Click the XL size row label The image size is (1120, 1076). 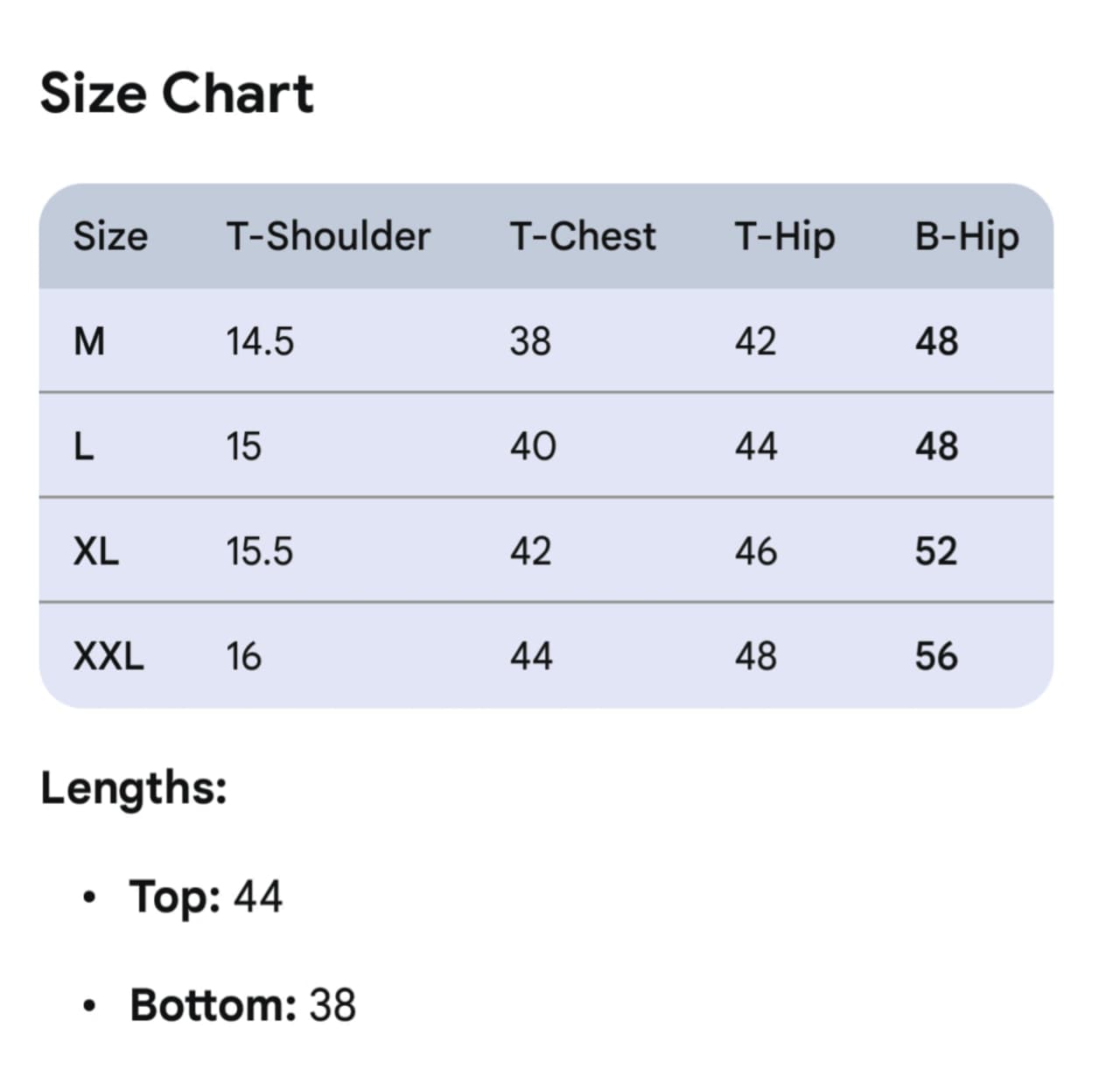click(96, 551)
